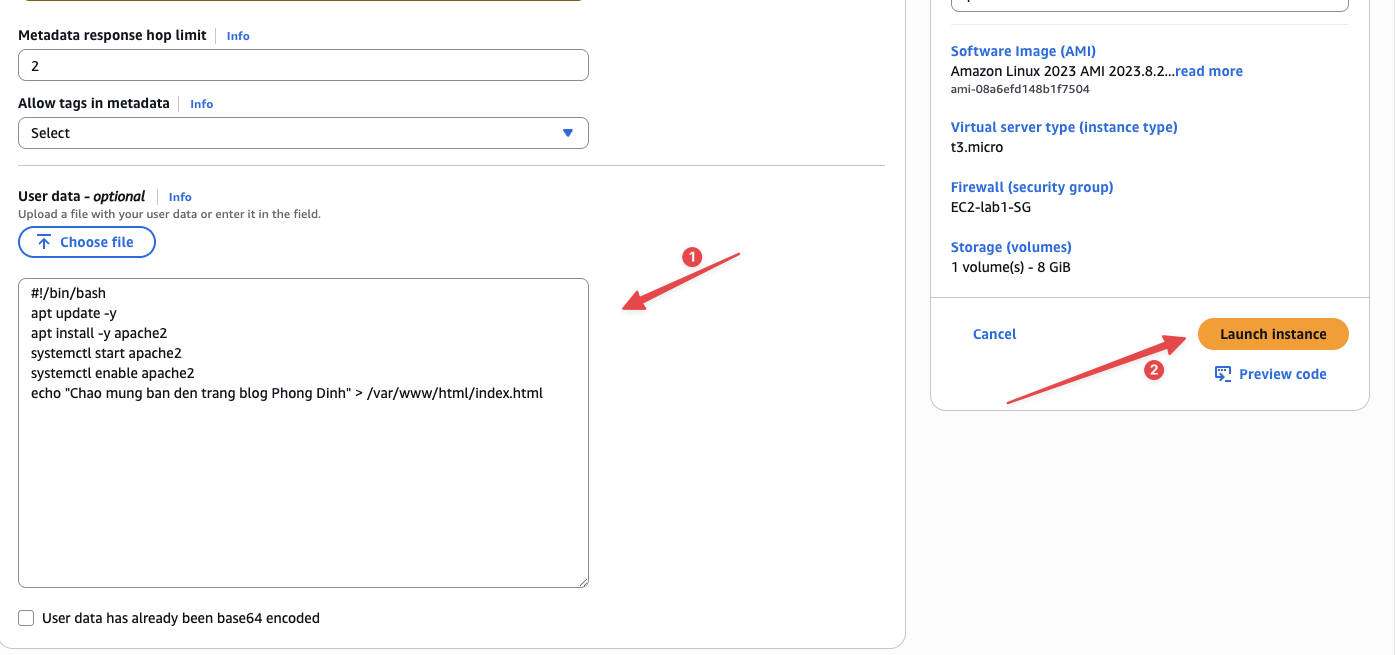Open Info link beside User data
The height and width of the screenshot is (655, 1396).
(x=180, y=197)
